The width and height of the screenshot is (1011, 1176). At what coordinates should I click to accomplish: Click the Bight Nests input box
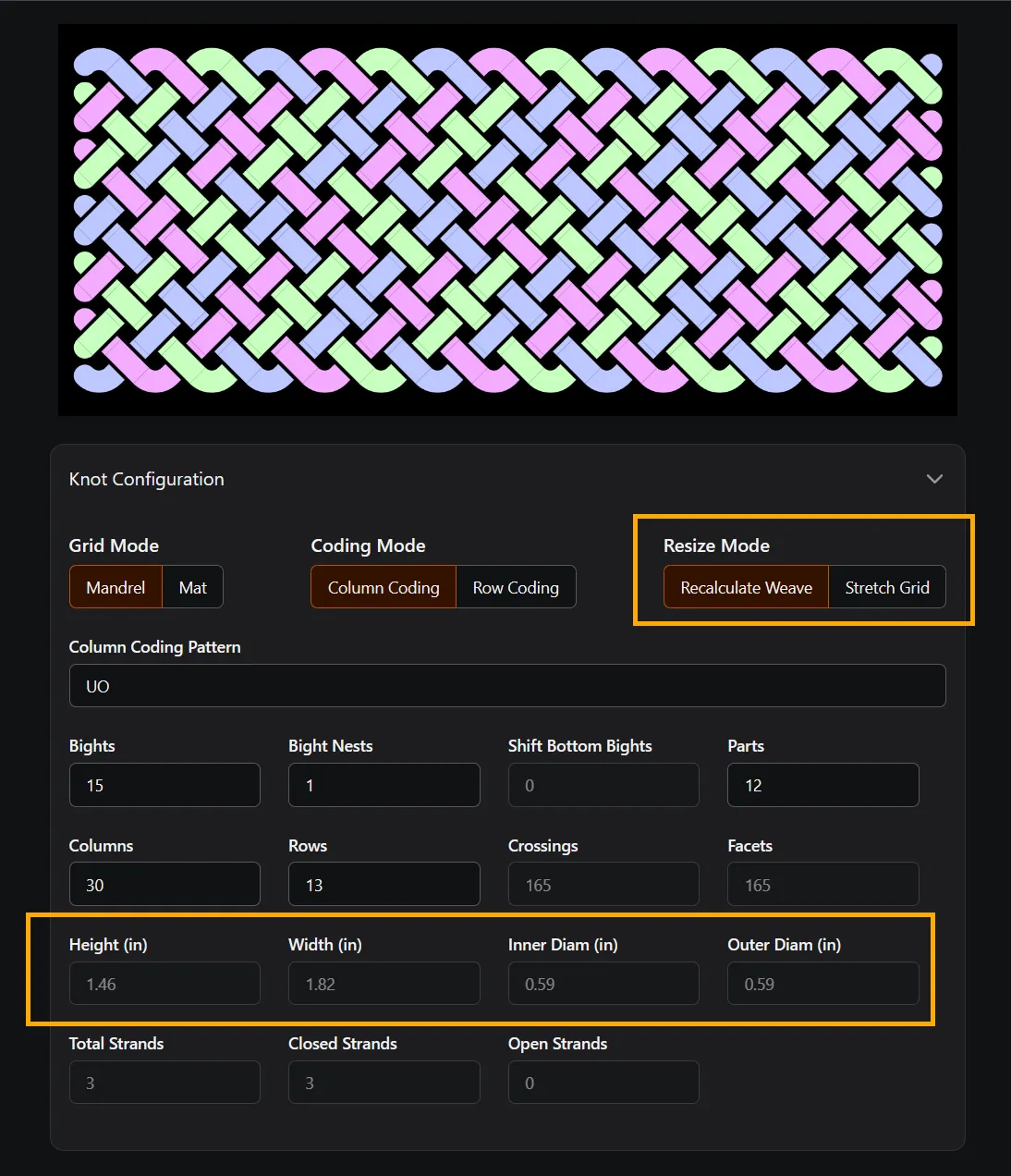pyautogui.click(x=384, y=785)
